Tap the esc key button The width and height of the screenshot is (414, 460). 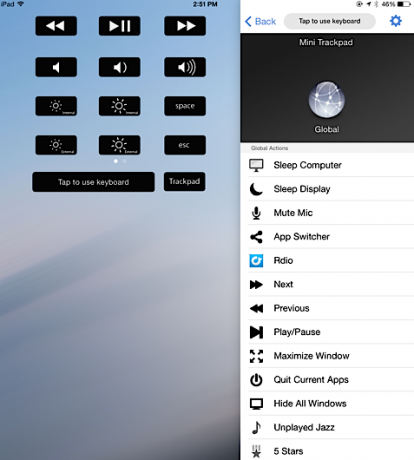(x=185, y=145)
